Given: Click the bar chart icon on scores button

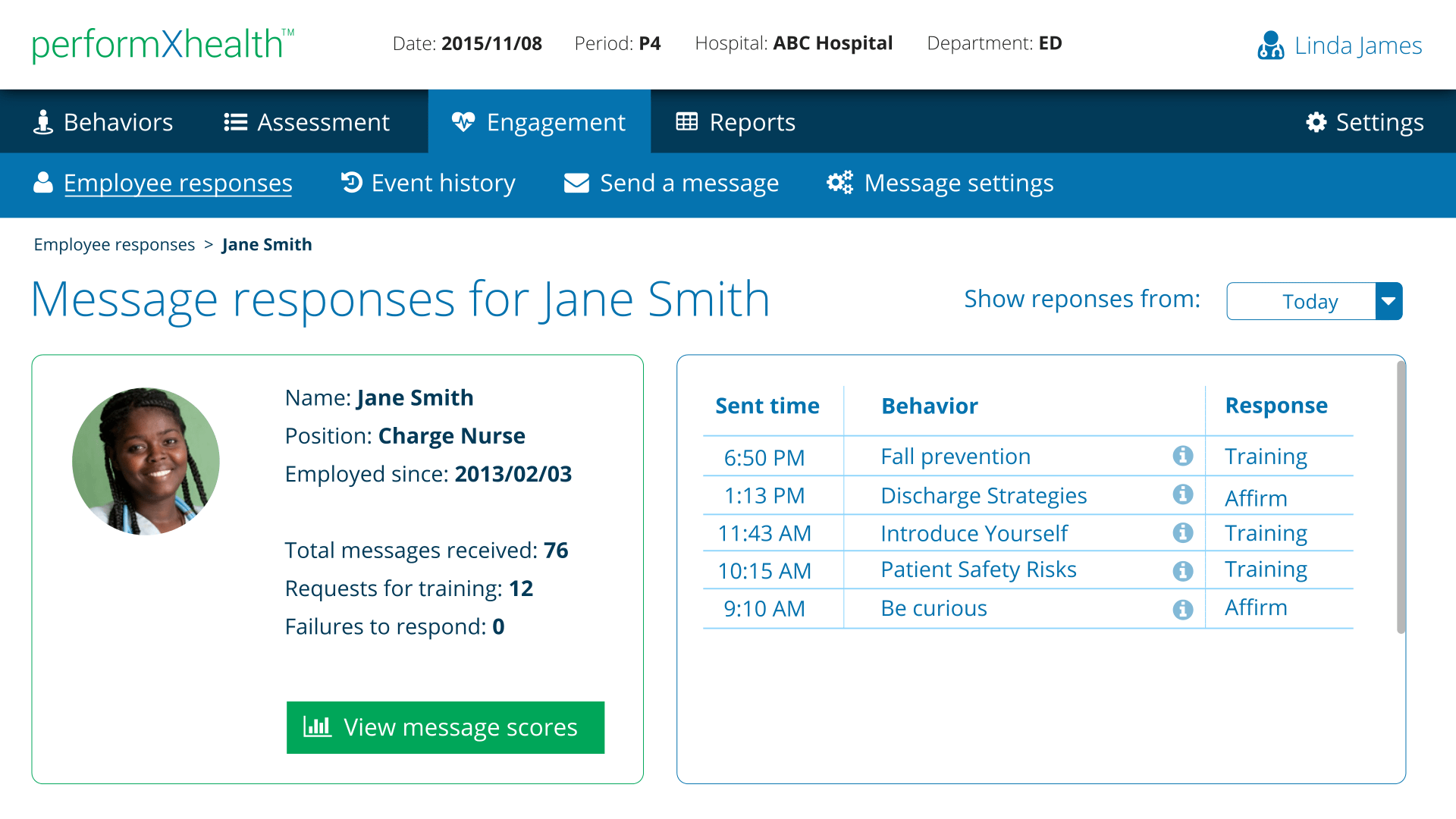Looking at the screenshot, I should point(317,726).
